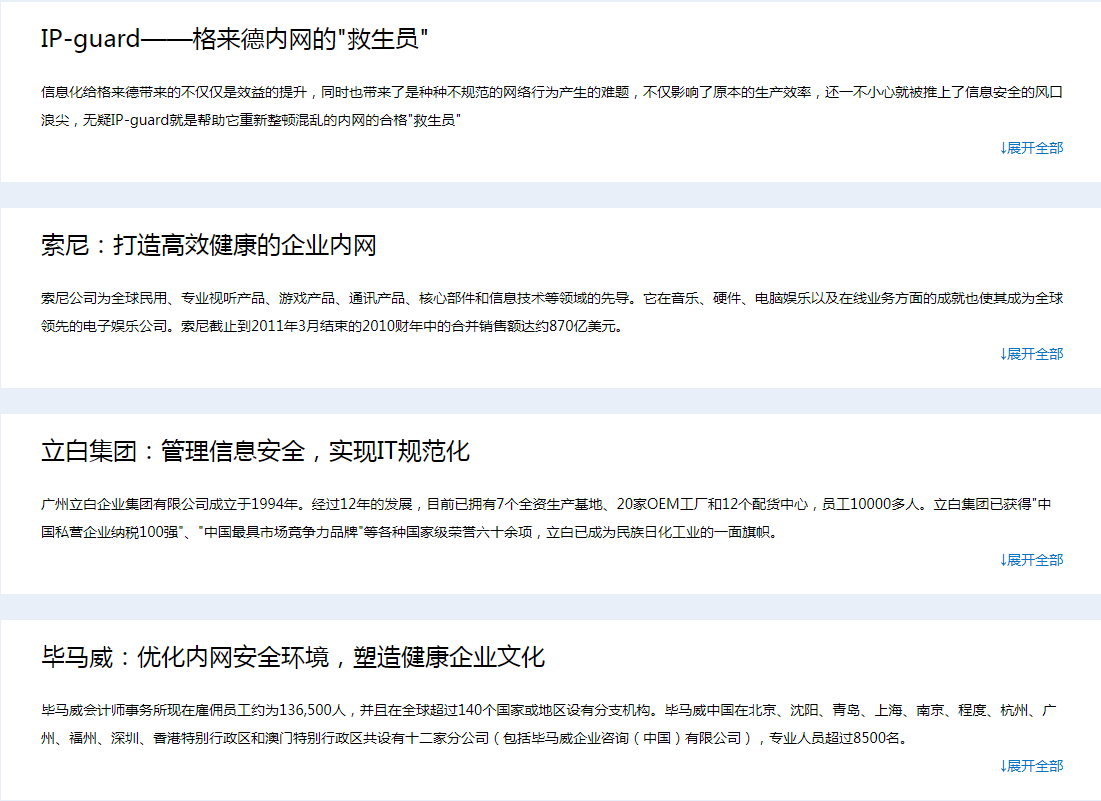This screenshot has width=1101, height=801.
Task: Click the divider between 格来德 and 索尼 cards
Action: (550, 195)
